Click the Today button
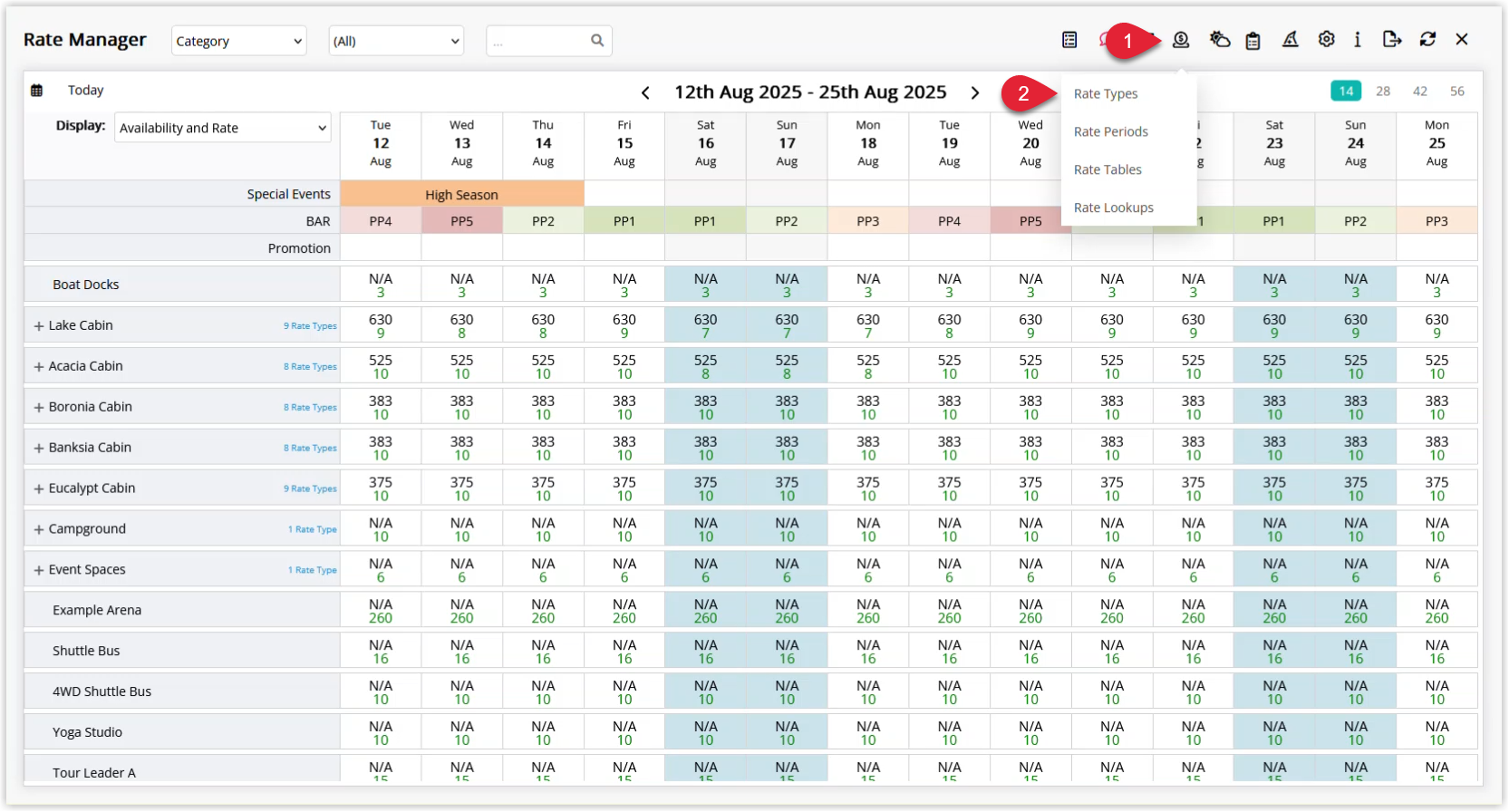 pyautogui.click(x=85, y=91)
